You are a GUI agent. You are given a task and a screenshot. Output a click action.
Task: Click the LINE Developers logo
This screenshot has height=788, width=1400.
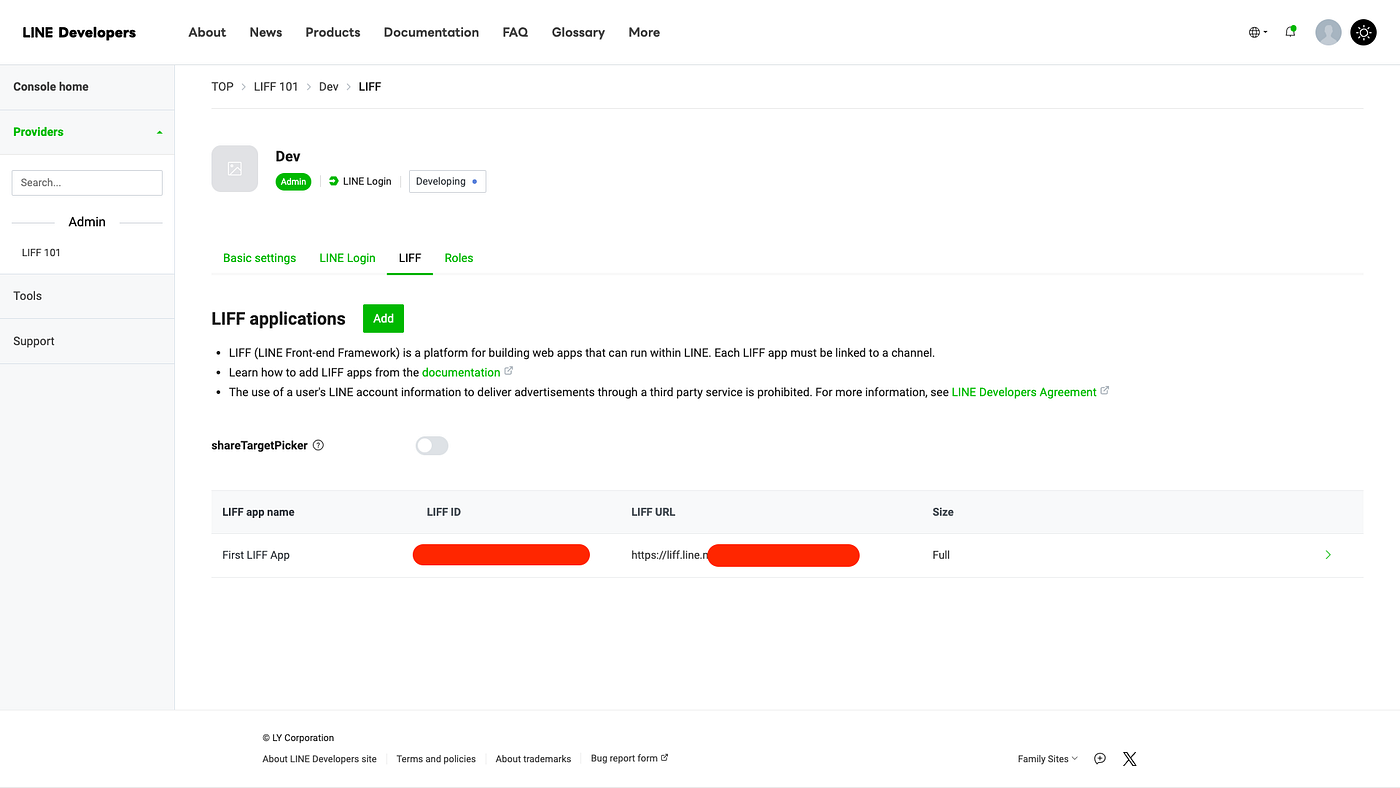(79, 33)
